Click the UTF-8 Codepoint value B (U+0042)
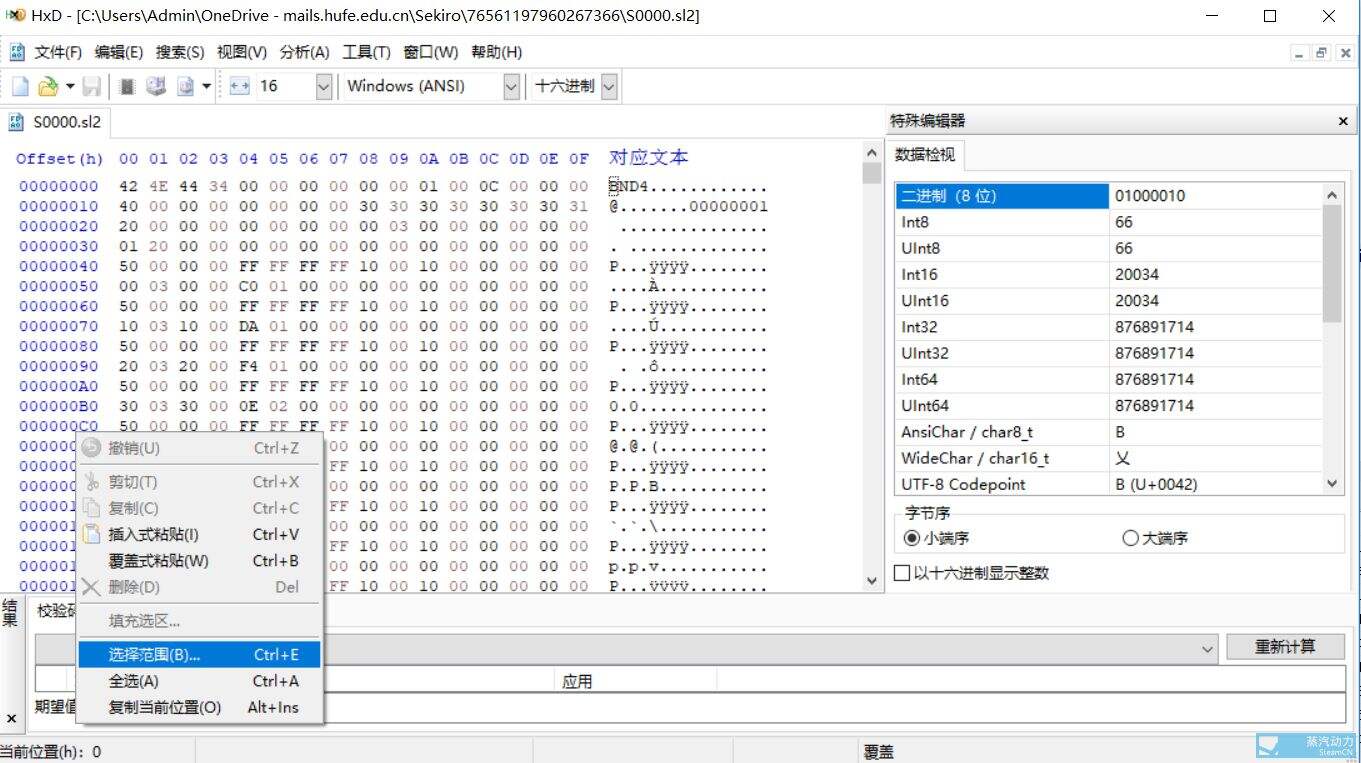The height and width of the screenshot is (763, 1361). pyautogui.click(x=1156, y=484)
